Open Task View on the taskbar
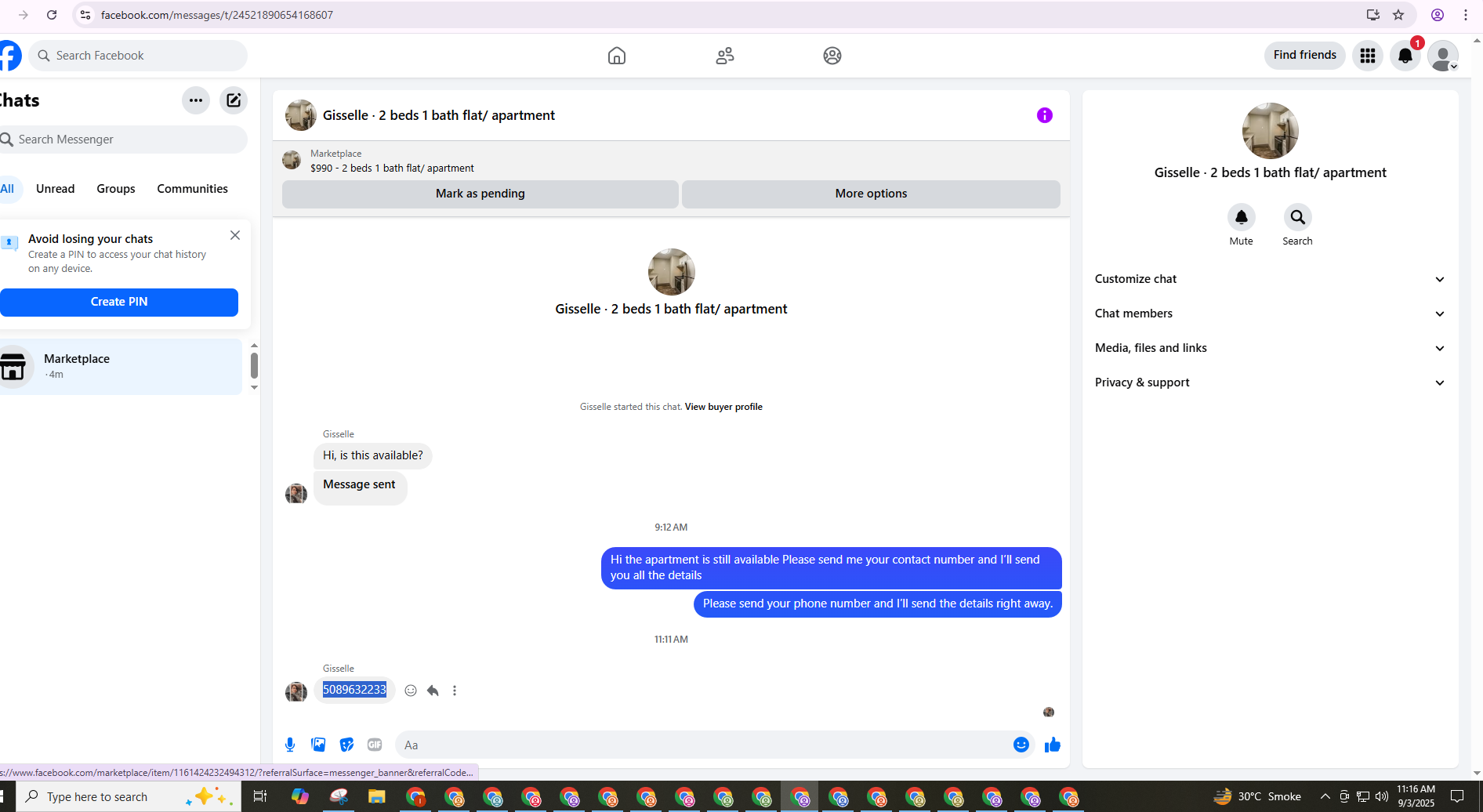Screen dimensions: 1483x812 pyautogui.click(x=260, y=796)
